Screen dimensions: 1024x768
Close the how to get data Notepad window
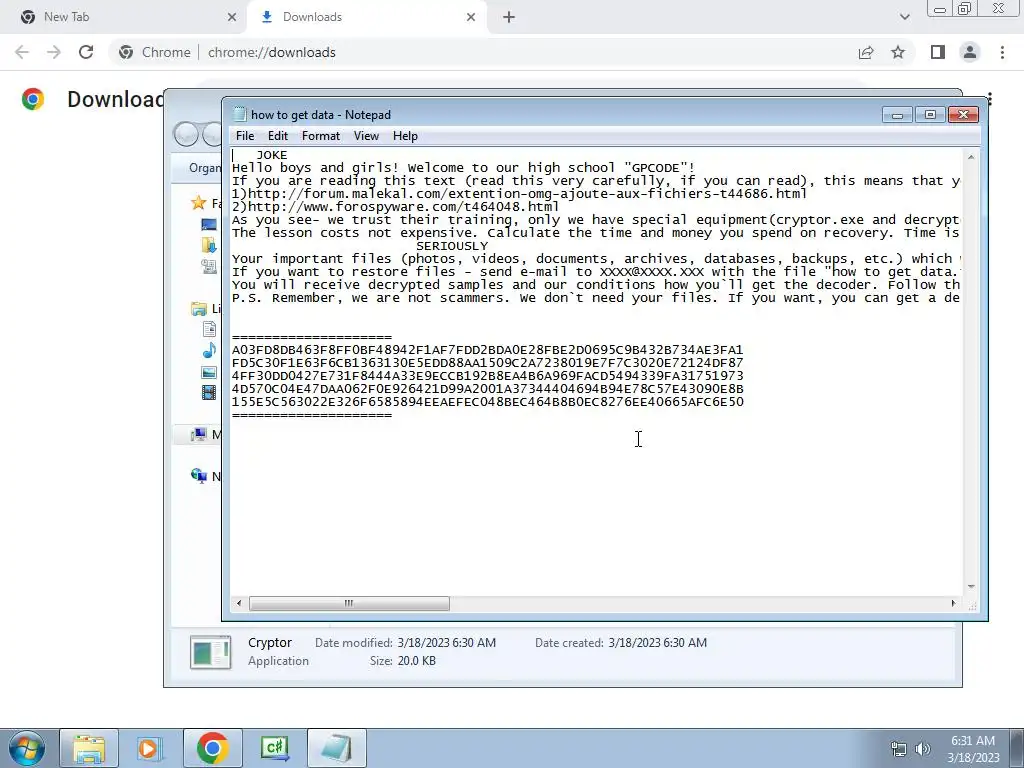(963, 115)
